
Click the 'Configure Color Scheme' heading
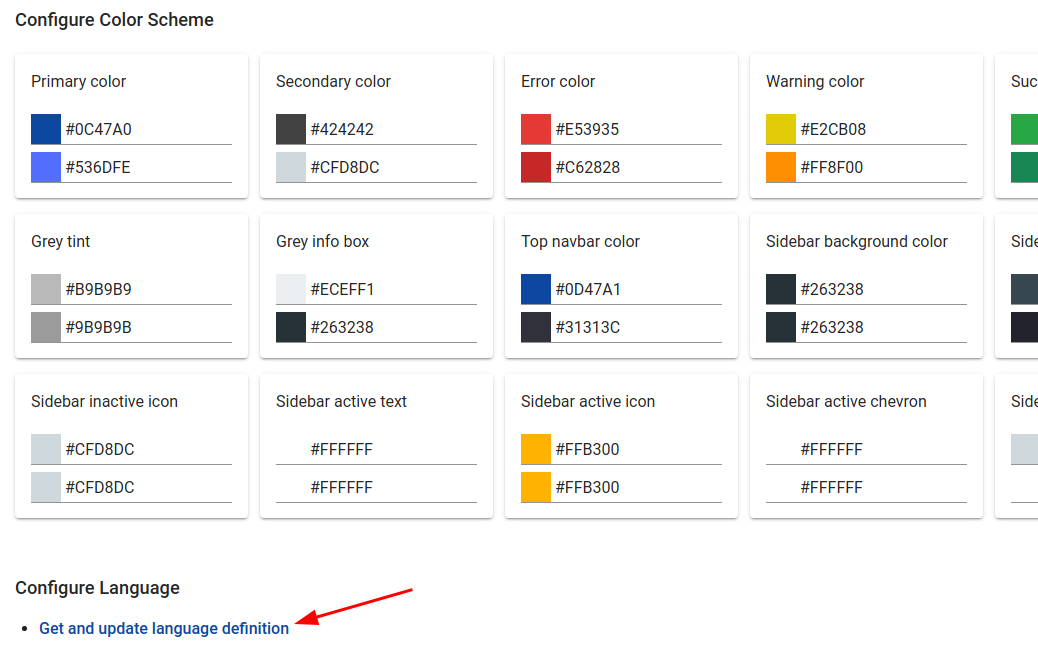pyautogui.click(x=115, y=20)
